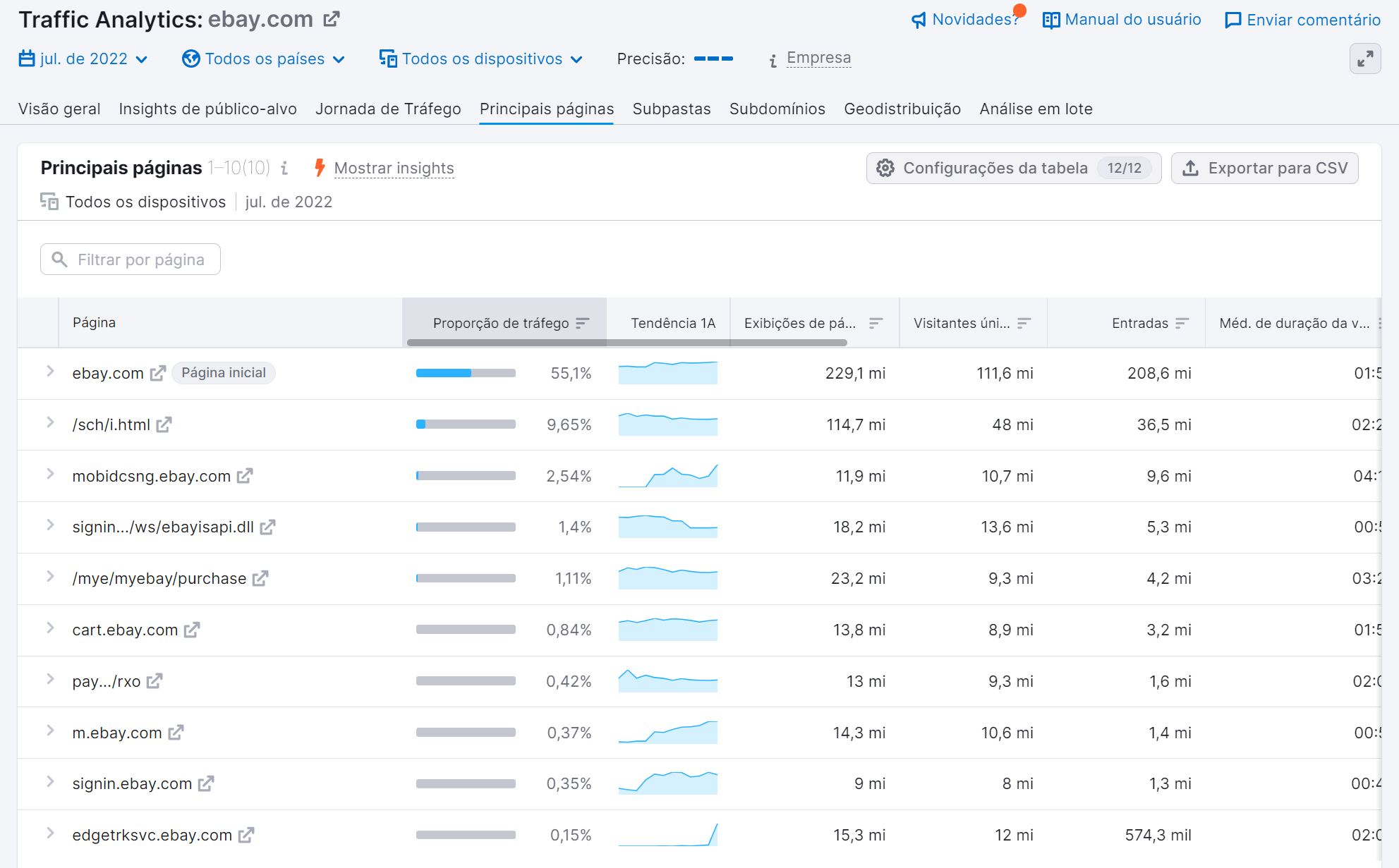Click the devices icon under table title
This screenshot has width=1399, height=868.
coord(49,202)
